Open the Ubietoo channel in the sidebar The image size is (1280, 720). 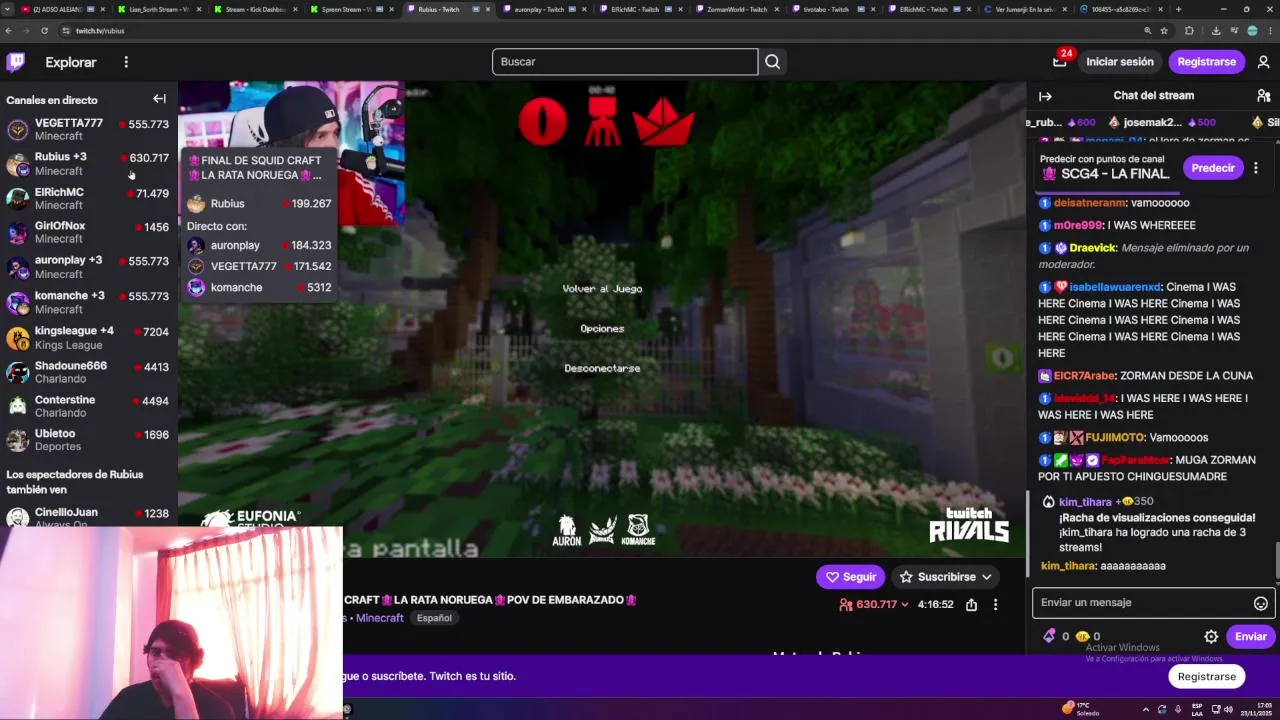[x=89, y=440]
